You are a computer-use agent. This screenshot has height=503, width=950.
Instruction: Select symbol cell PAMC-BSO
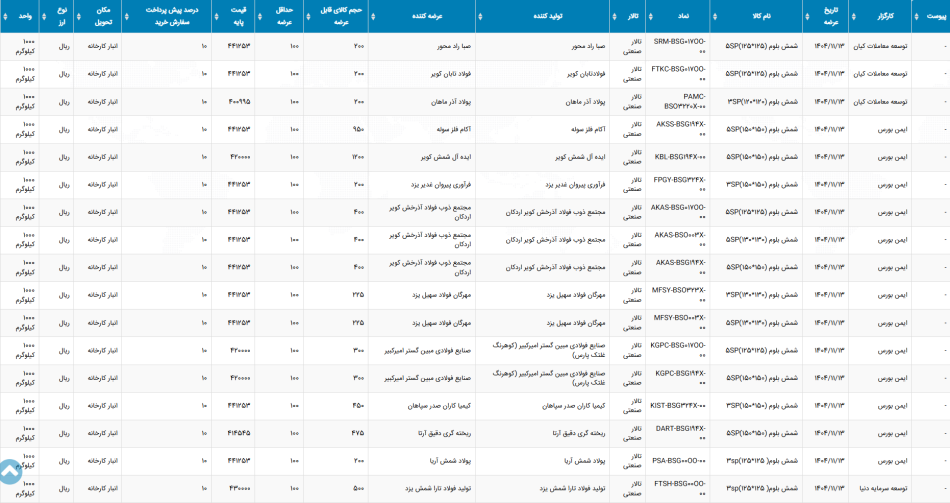(685, 102)
